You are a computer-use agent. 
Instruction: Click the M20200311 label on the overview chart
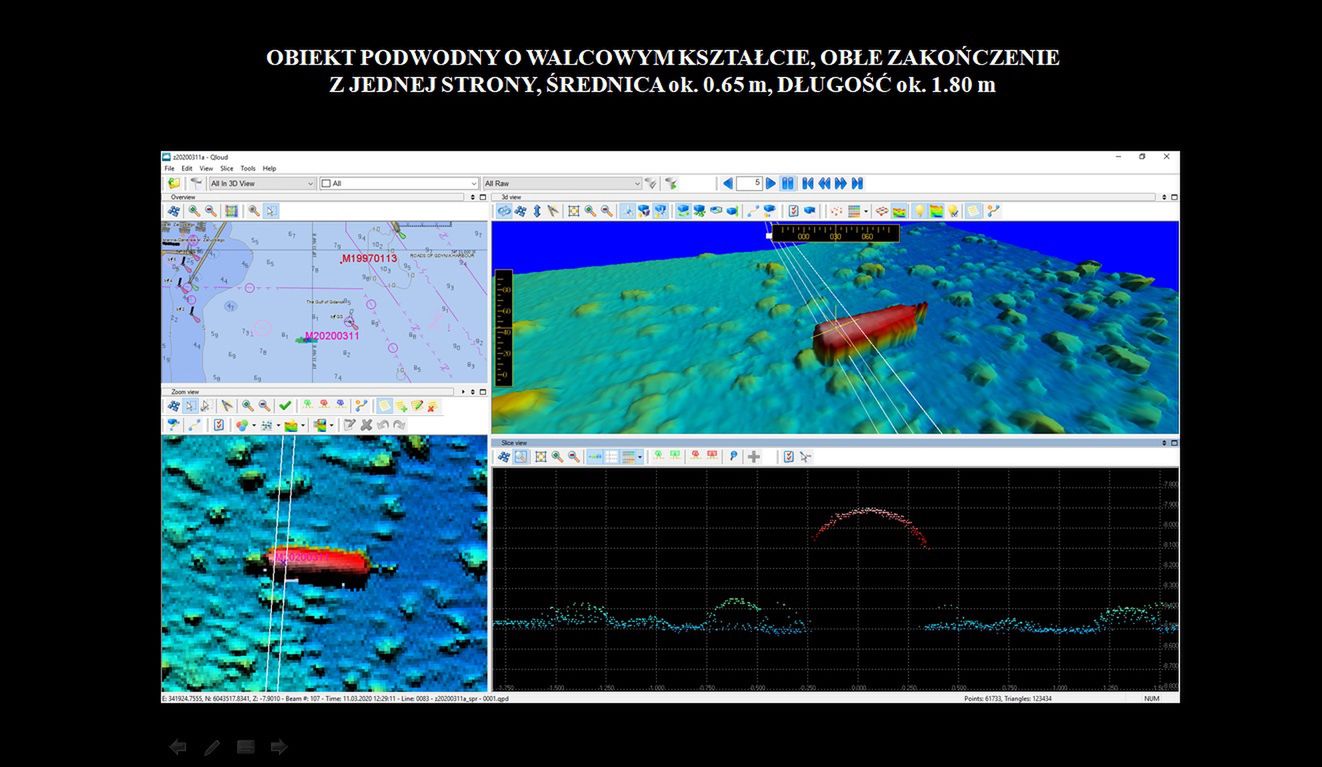pyautogui.click(x=332, y=336)
